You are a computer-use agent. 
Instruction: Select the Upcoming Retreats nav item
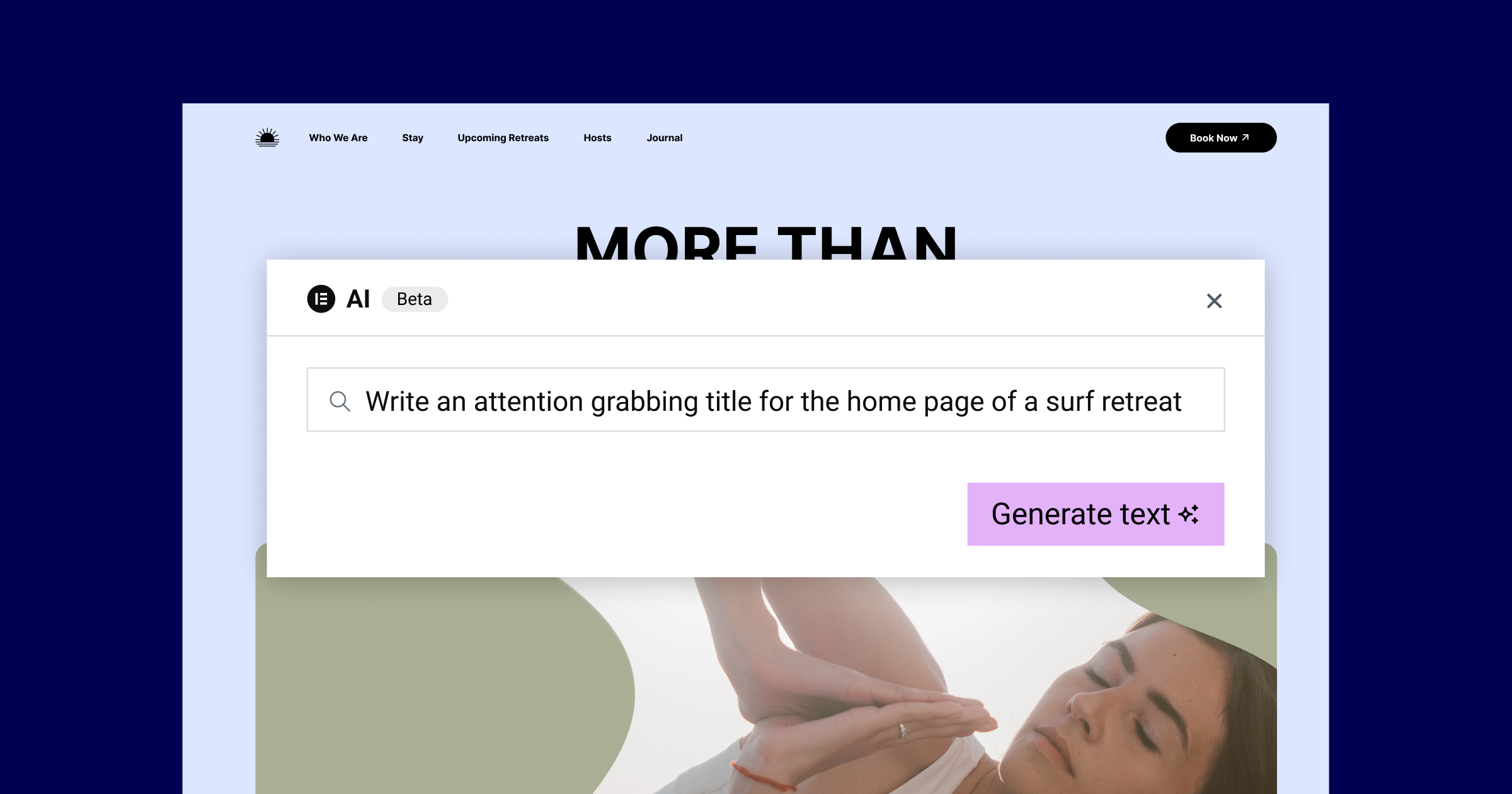coord(503,138)
